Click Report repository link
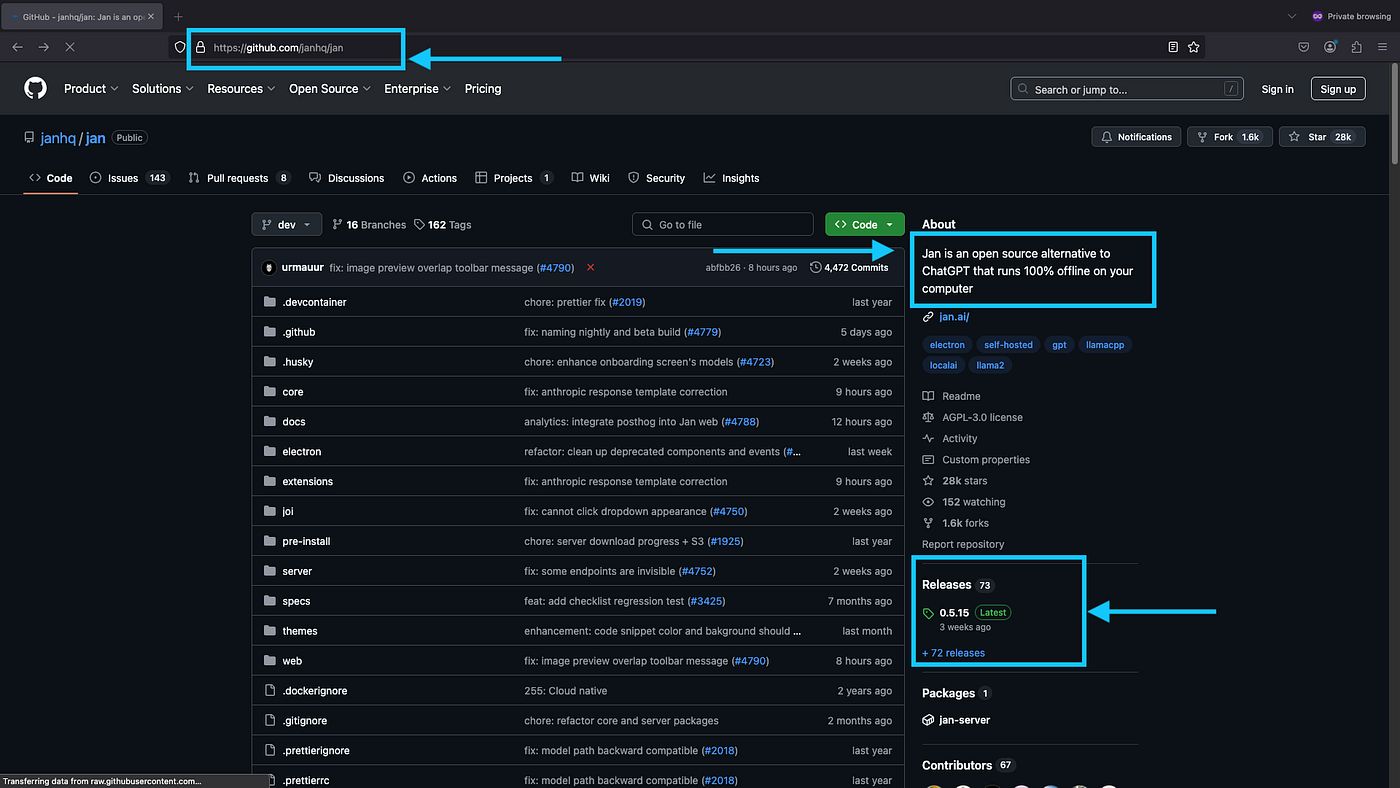 (x=963, y=544)
